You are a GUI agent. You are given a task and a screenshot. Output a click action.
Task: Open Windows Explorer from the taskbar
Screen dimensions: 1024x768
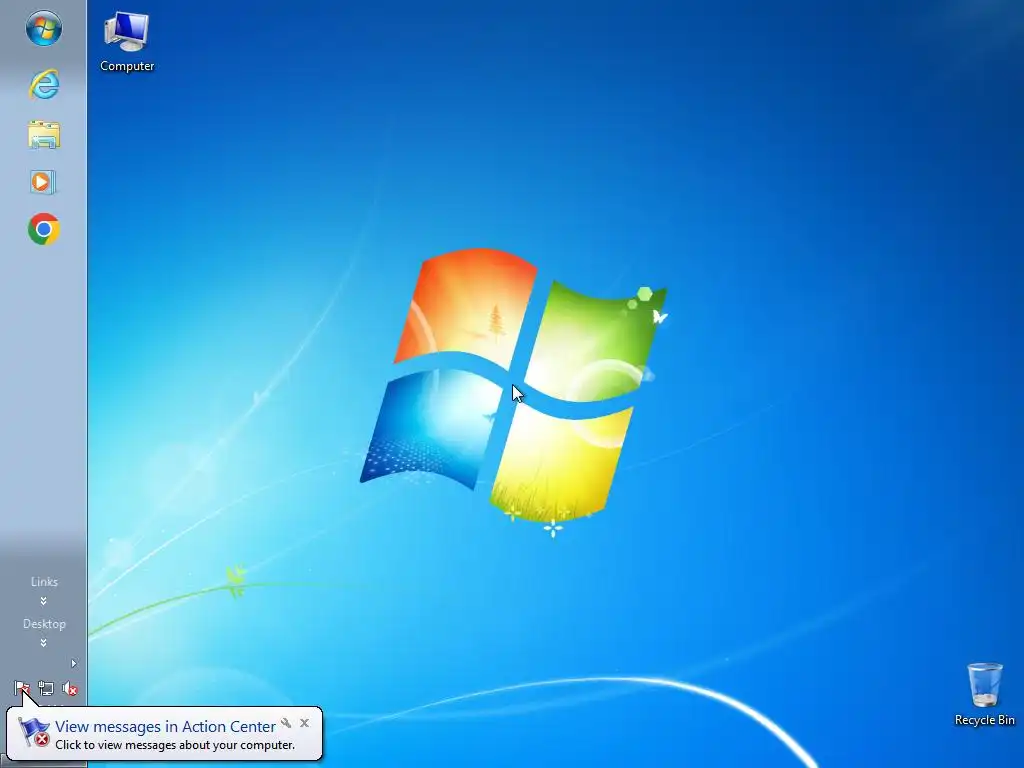click(44, 135)
